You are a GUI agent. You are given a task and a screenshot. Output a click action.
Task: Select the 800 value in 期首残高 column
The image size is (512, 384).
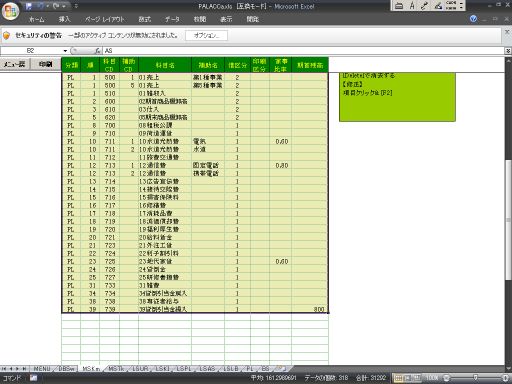click(x=310, y=309)
